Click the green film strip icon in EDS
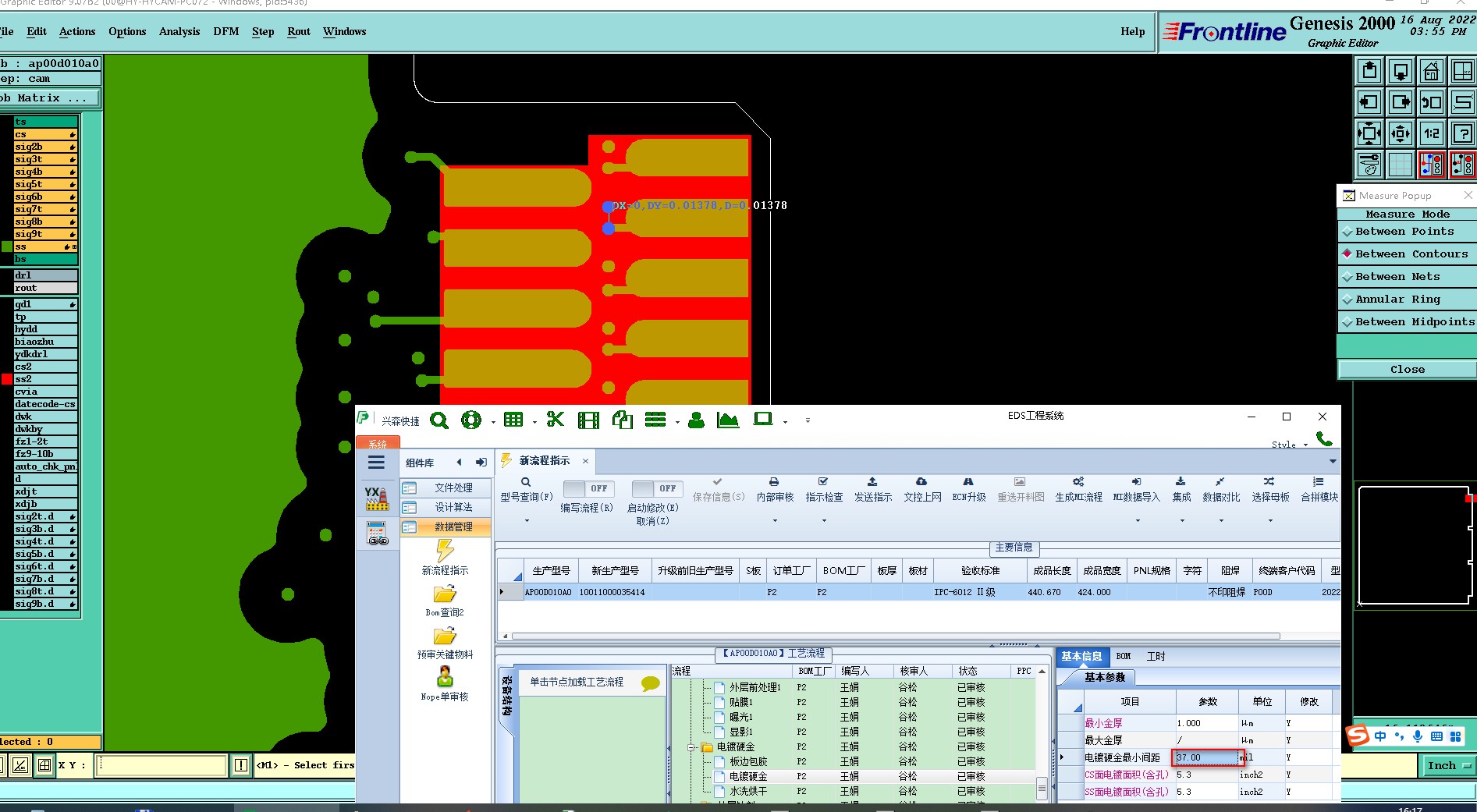The height and width of the screenshot is (812, 1477). click(588, 420)
